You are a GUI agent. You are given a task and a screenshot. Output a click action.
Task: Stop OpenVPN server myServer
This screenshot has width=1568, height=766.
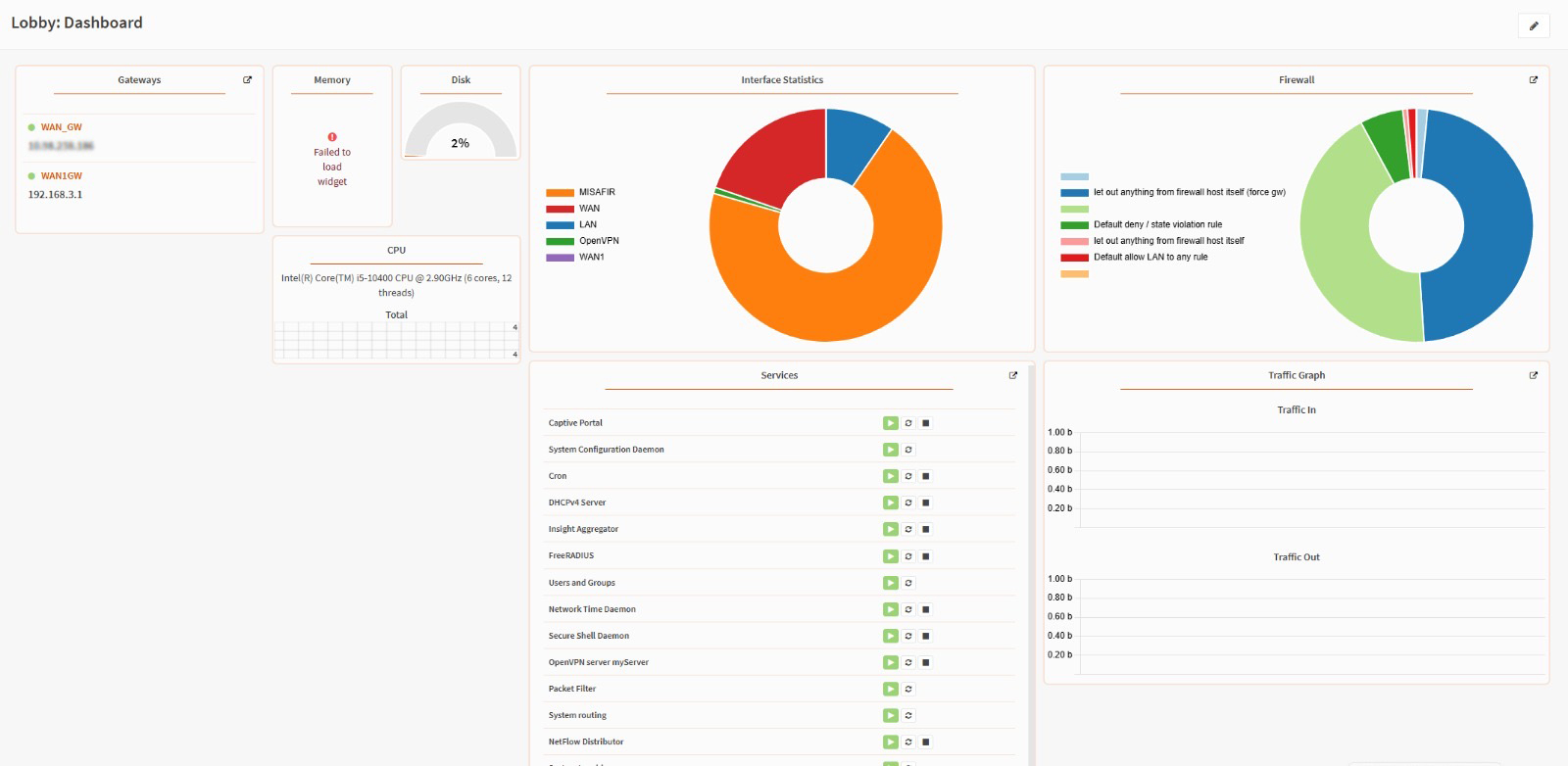point(926,662)
